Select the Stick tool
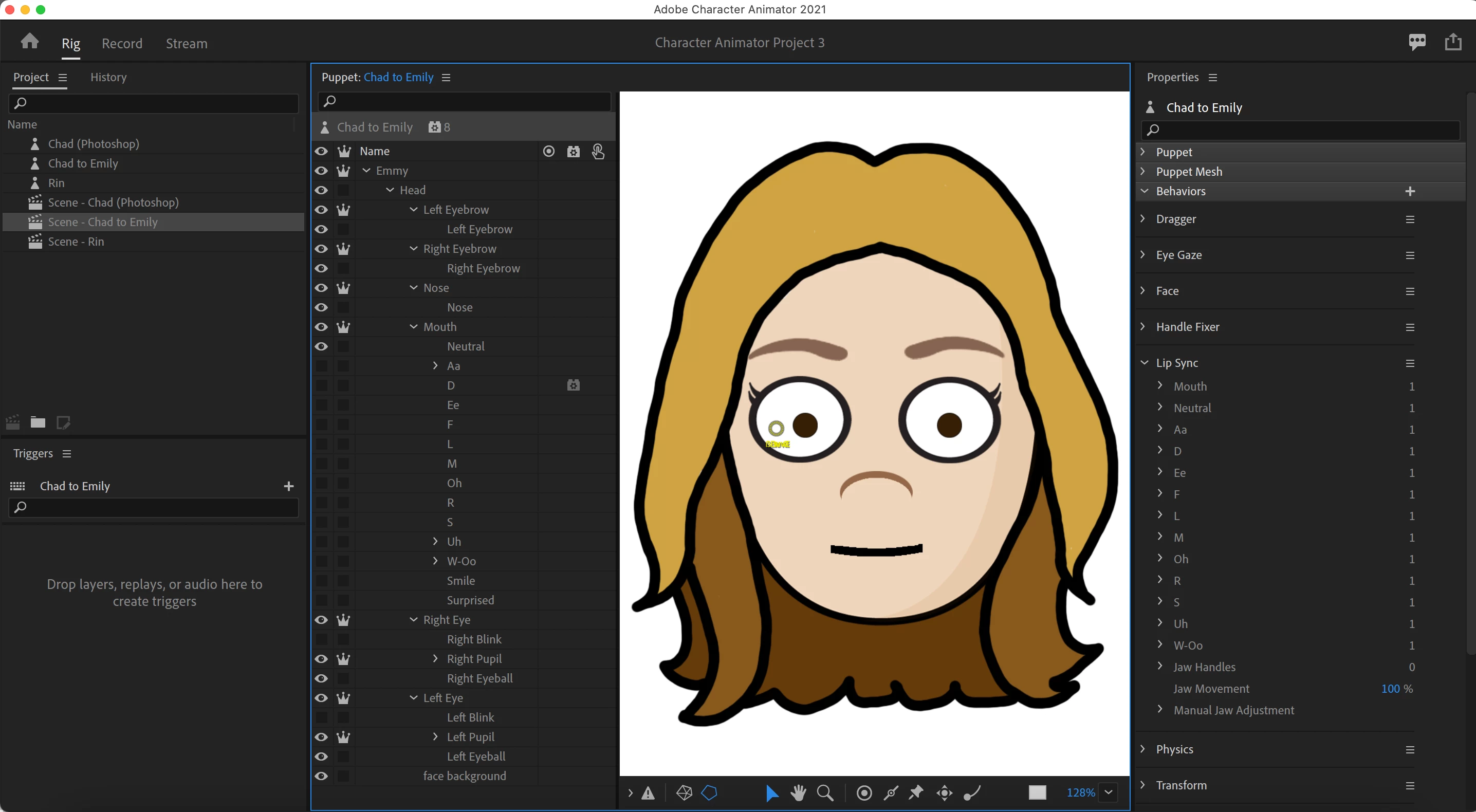This screenshot has width=1476, height=812. coord(891,792)
